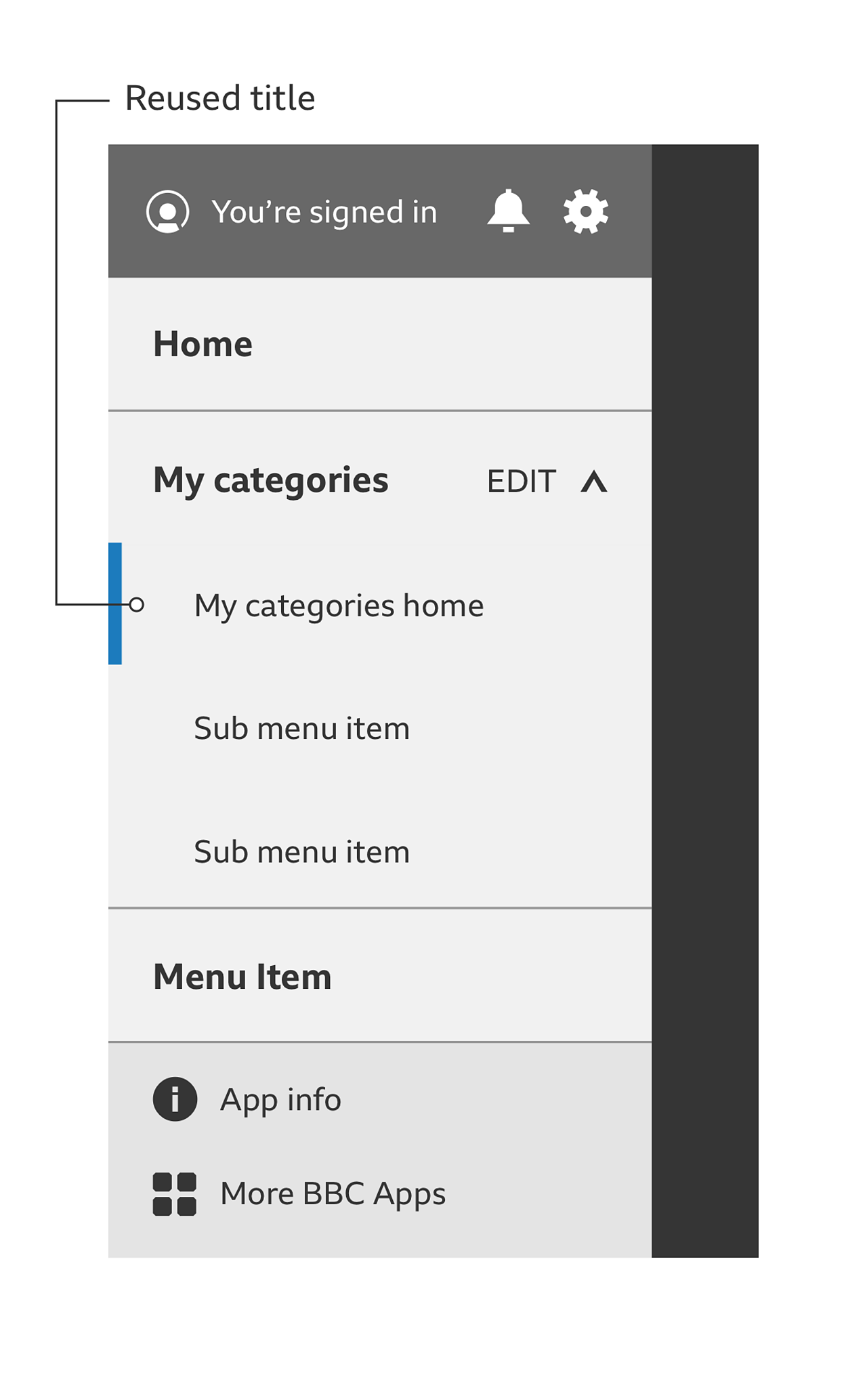This screenshot has height=1400, width=867.
Task: Click the four-squares apps grid icon
Action: coord(175,1194)
